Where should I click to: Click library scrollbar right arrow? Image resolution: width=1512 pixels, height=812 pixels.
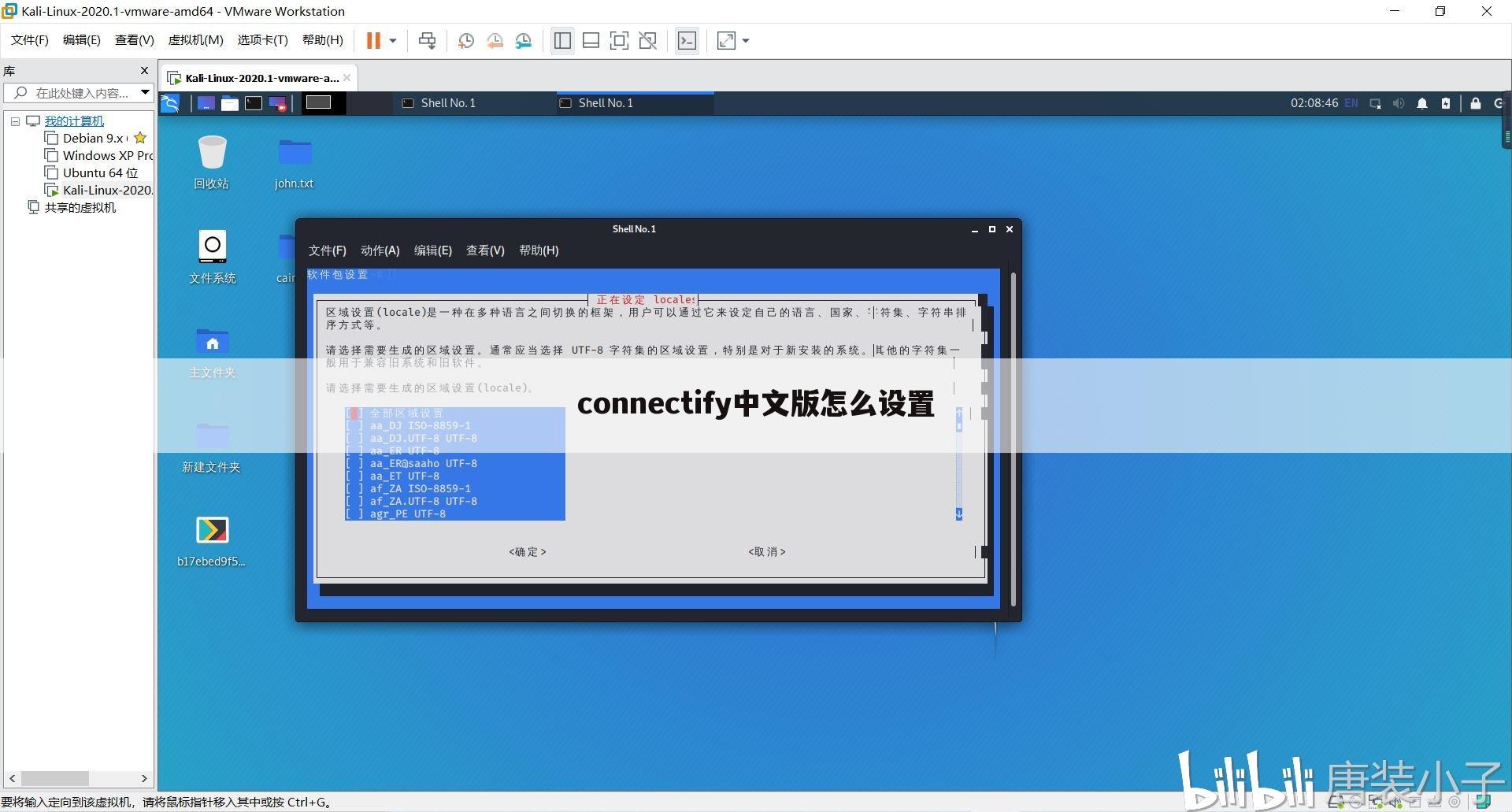(144, 778)
